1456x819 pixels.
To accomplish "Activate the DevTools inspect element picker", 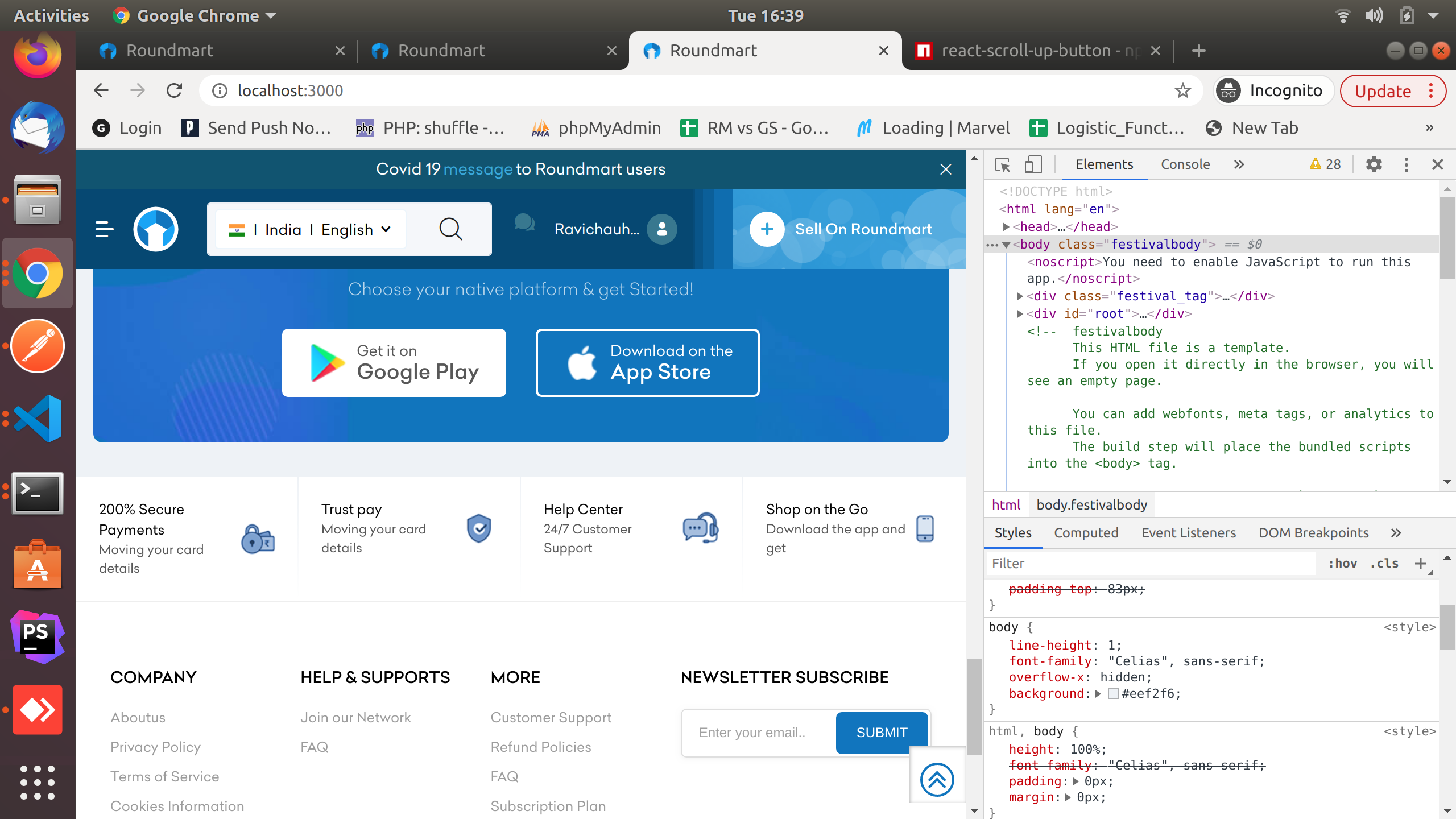I will pyautogui.click(x=1003, y=165).
